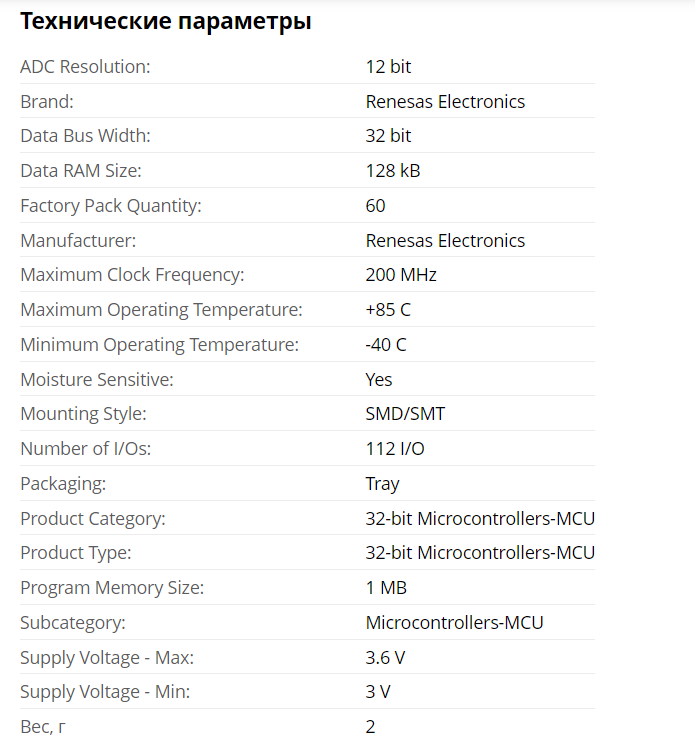
Task: Click the Maximum Operating Temperature label
Action: [161, 310]
